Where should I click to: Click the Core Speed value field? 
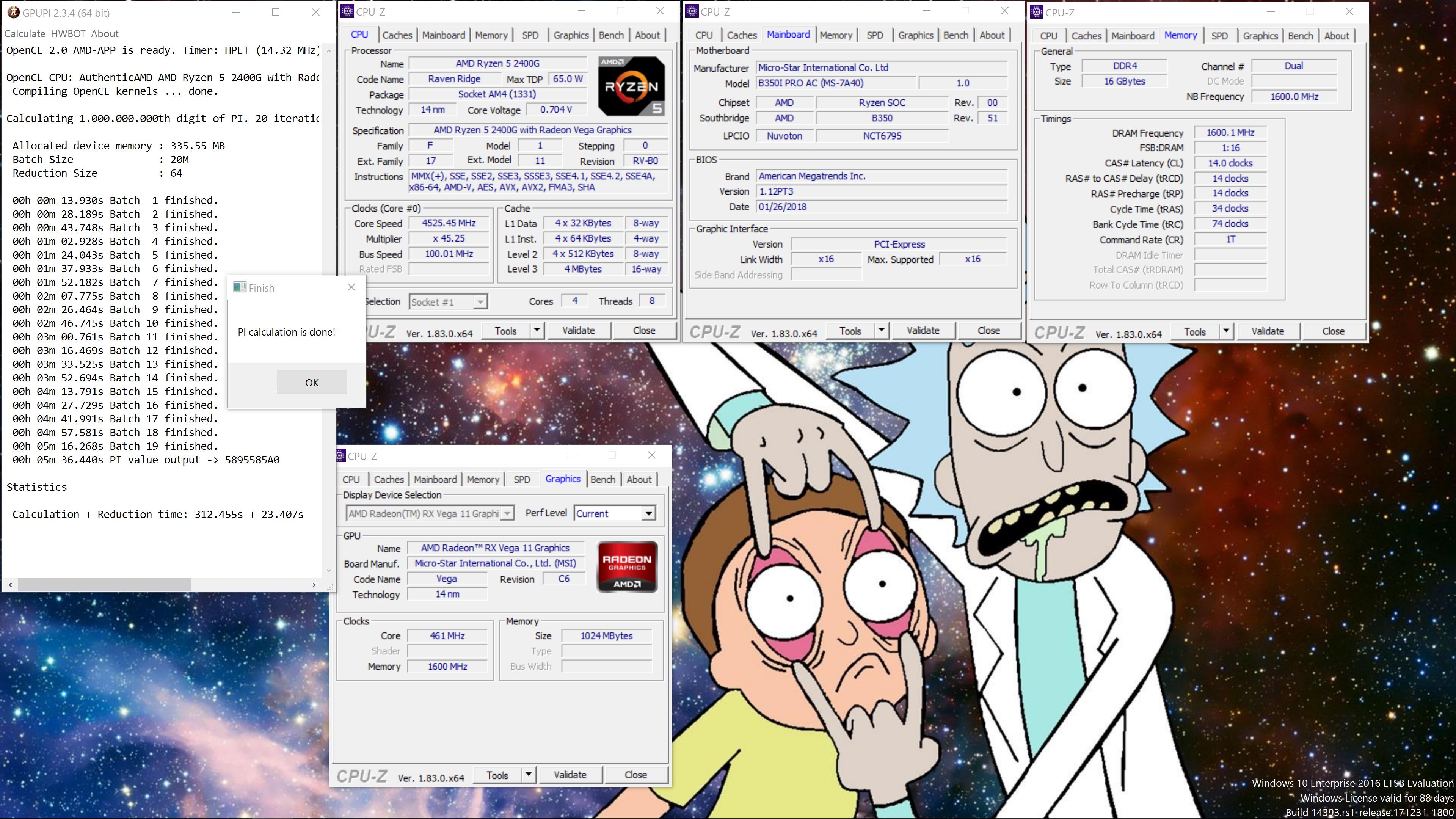[x=449, y=223]
